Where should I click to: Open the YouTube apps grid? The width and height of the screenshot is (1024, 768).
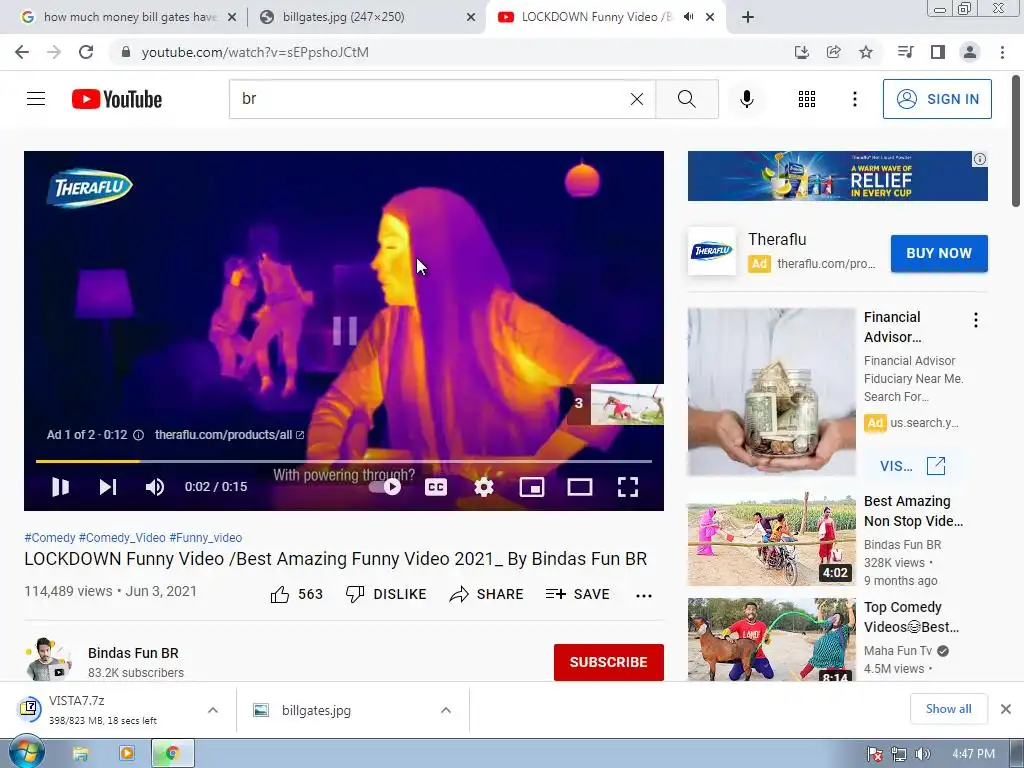coord(807,99)
